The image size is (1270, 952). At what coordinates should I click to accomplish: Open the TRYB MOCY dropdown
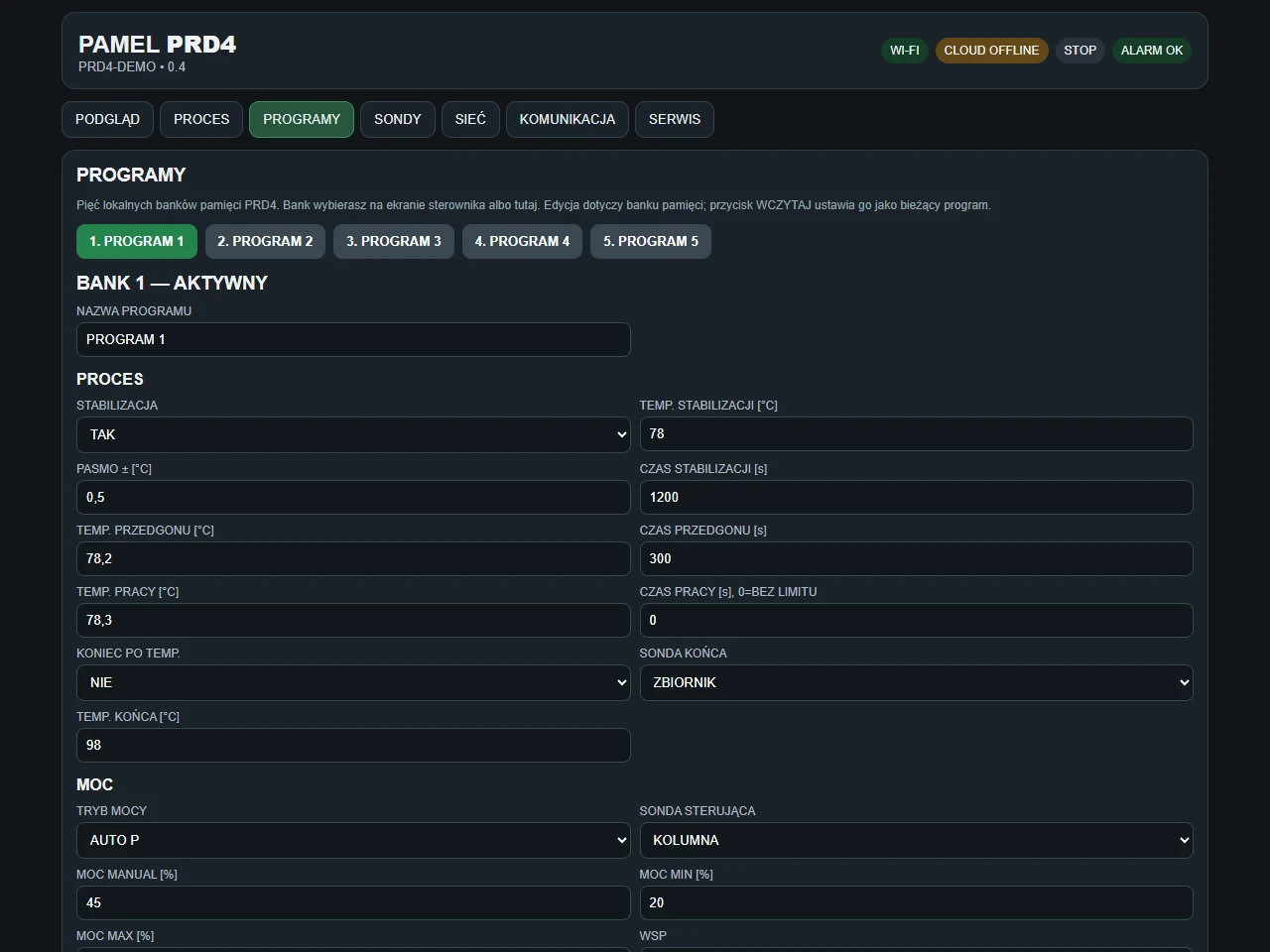pos(353,840)
